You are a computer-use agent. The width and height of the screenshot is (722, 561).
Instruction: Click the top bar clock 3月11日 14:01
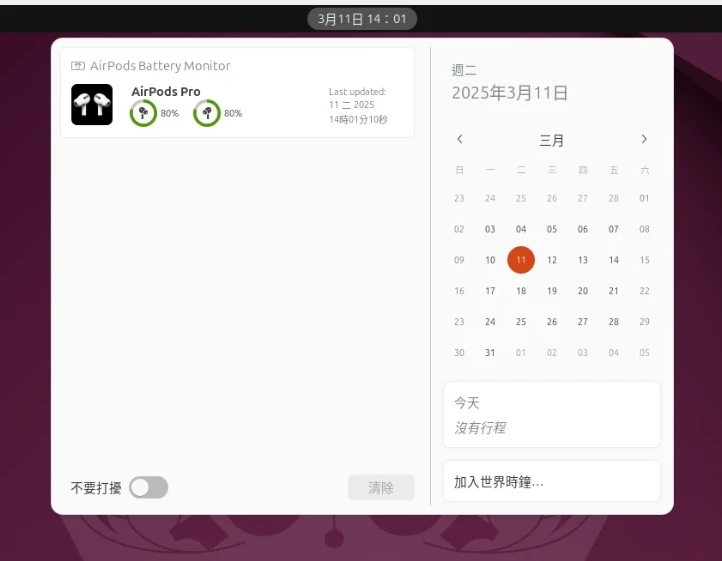point(362,19)
